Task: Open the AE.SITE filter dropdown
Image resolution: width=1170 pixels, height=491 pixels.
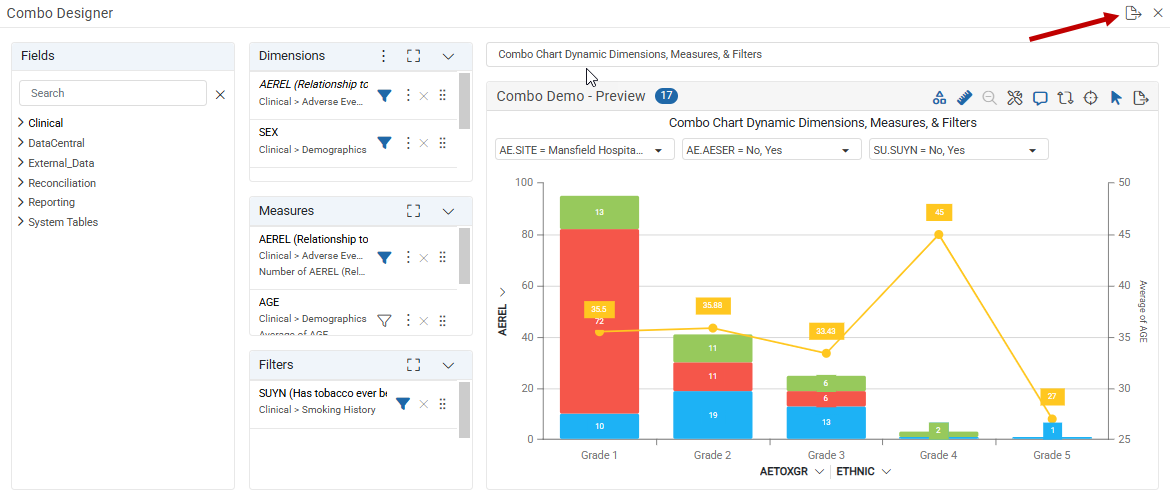Action: 584,150
